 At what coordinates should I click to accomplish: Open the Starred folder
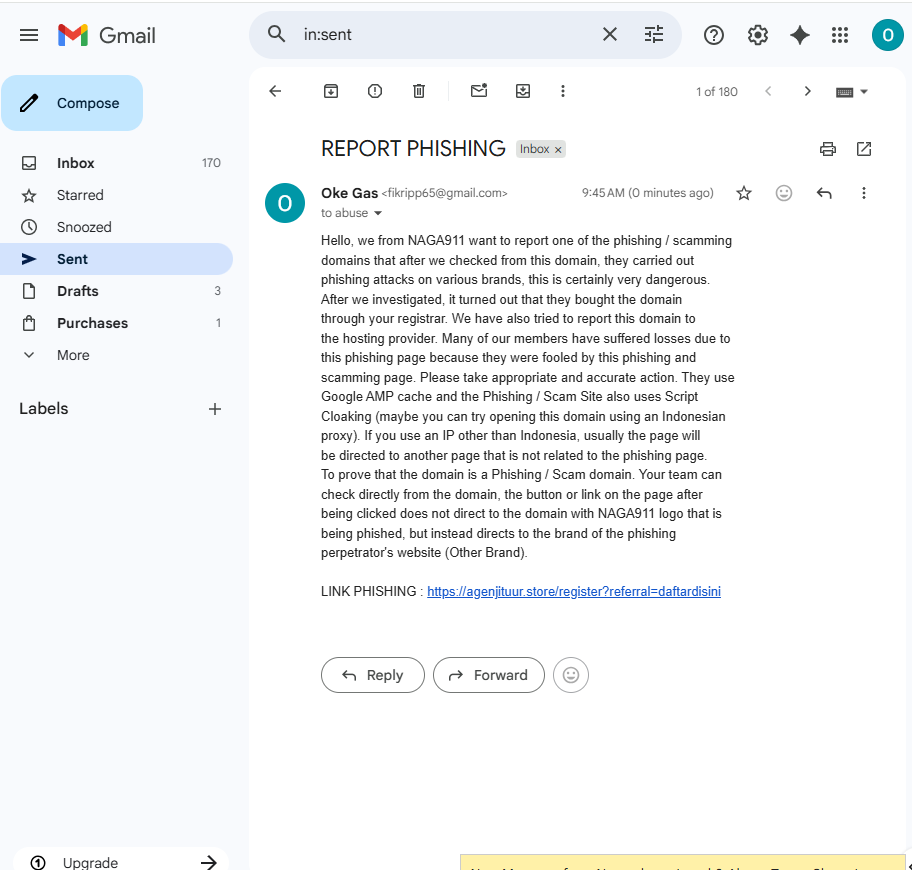point(116,195)
